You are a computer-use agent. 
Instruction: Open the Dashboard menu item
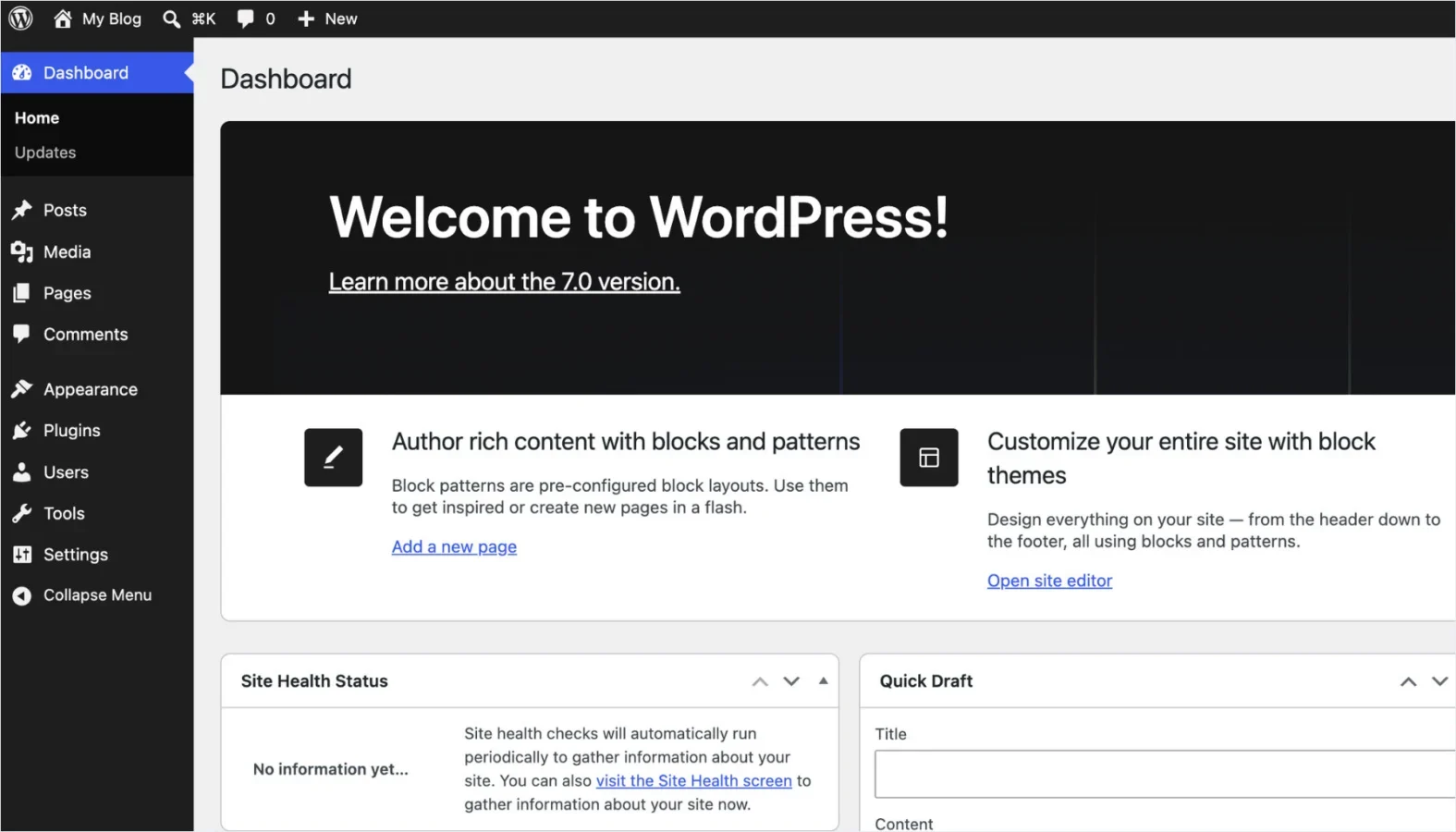[97, 73]
